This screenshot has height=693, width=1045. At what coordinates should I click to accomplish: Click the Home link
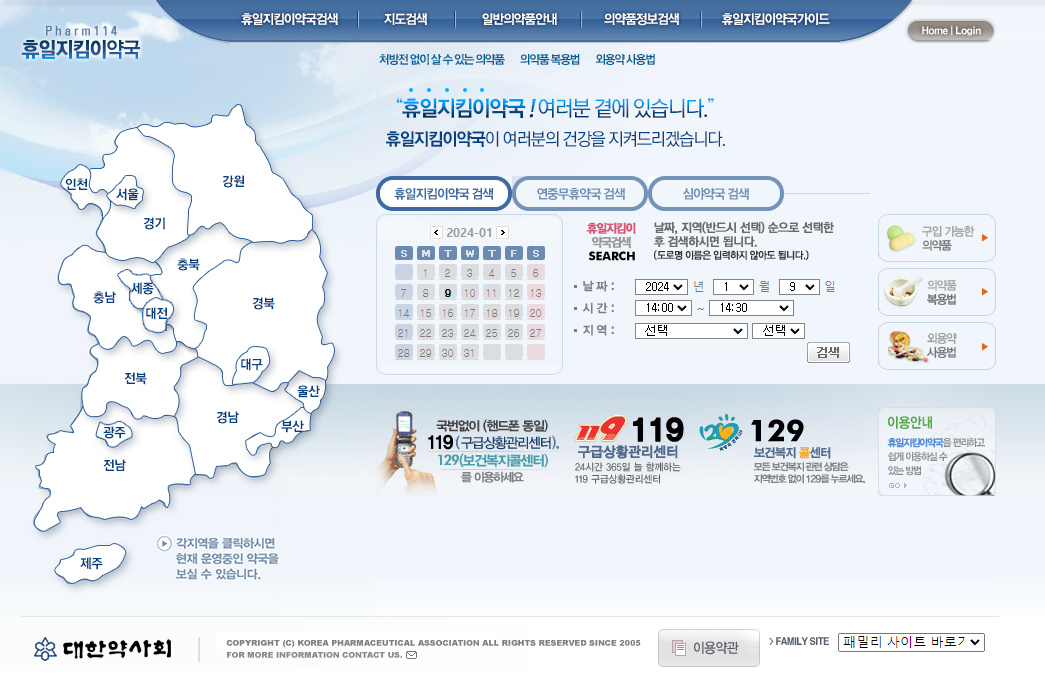click(x=934, y=31)
